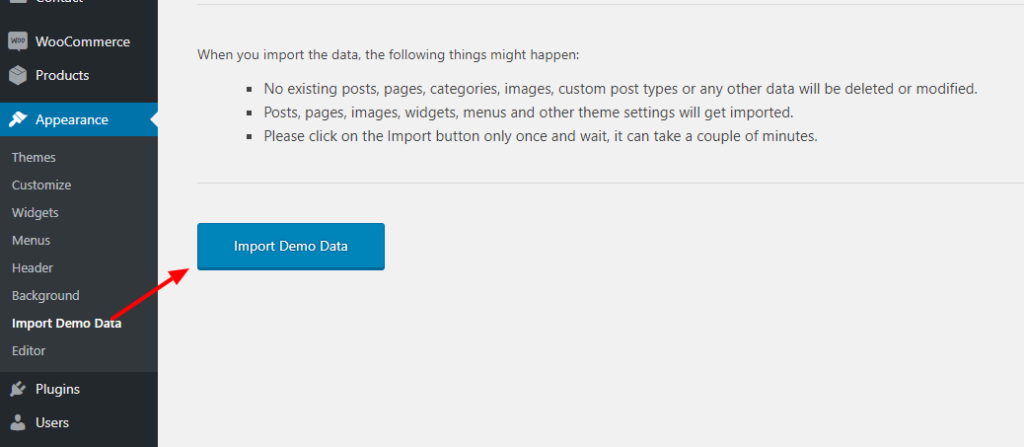Select the Appearance menu label
1024x447 pixels.
pos(72,120)
